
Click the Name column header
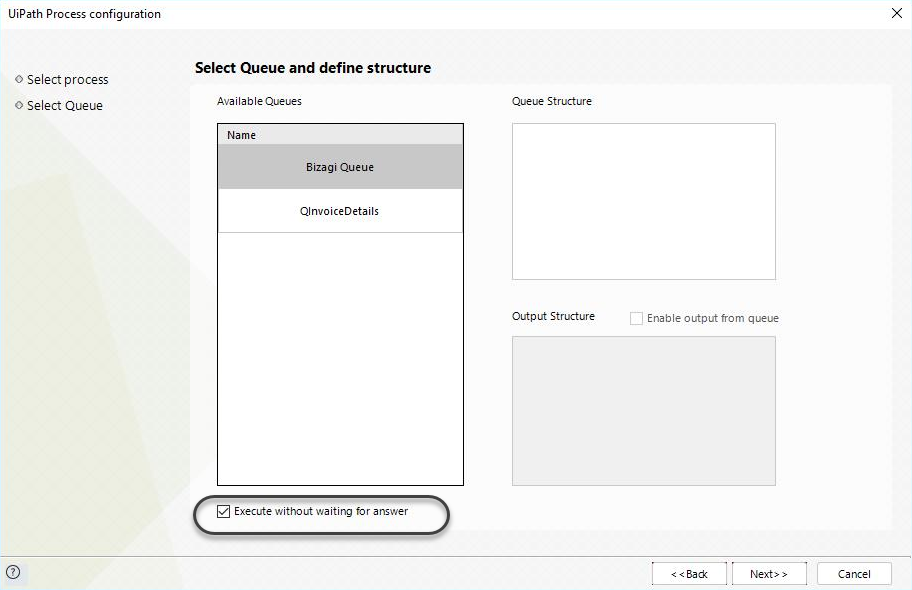[340, 135]
